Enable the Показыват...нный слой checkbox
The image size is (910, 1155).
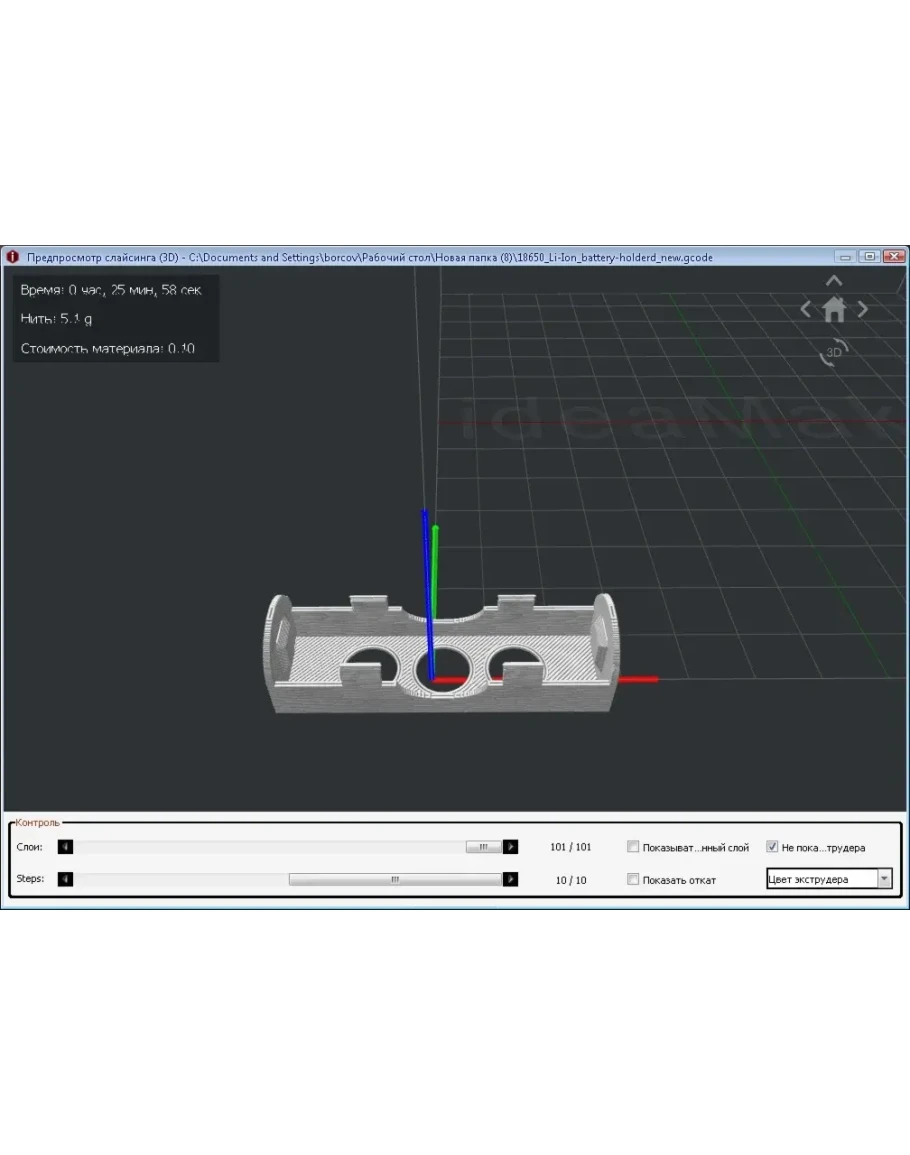(633, 847)
